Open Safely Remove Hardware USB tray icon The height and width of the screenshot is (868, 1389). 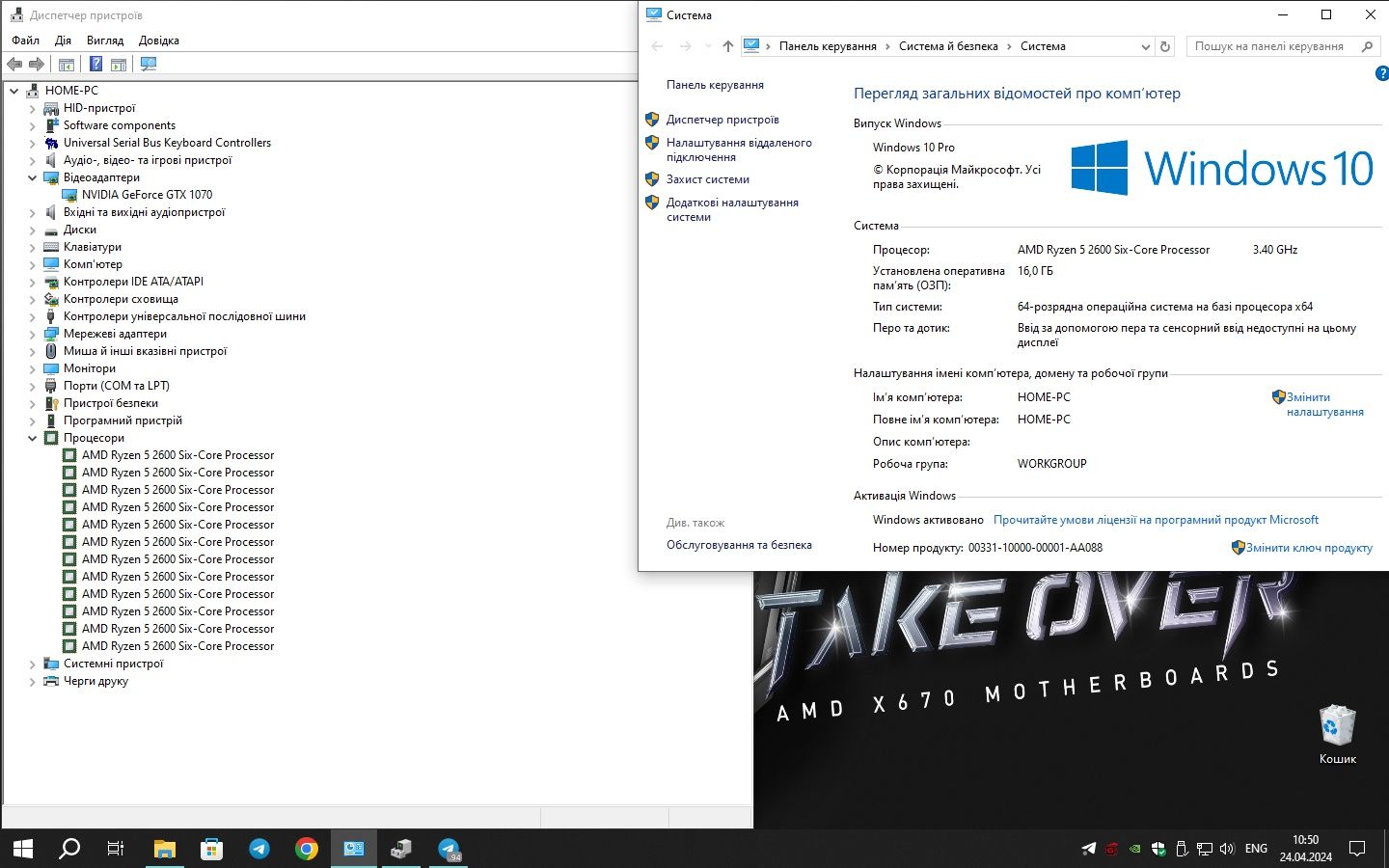(x=1182, y=850)
